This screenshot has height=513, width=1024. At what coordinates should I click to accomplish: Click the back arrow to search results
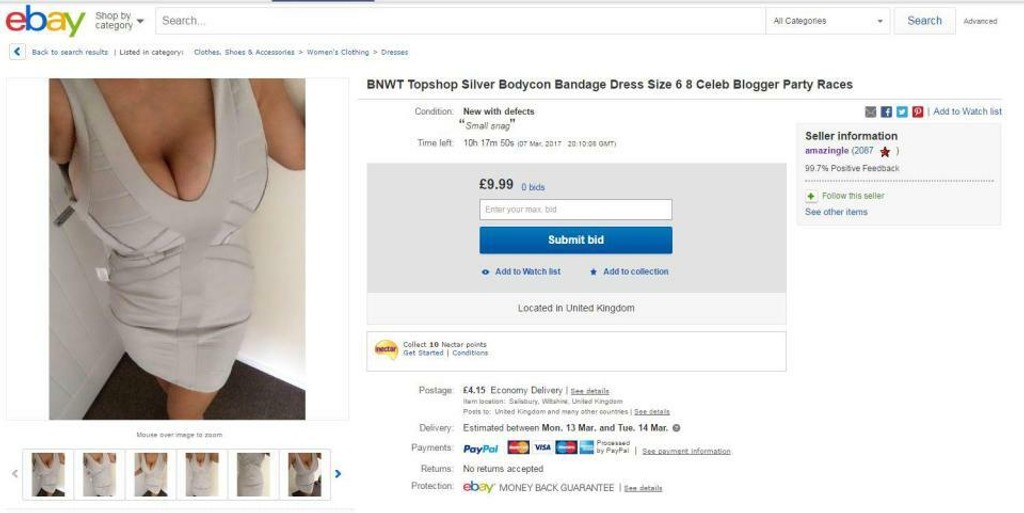click(17, 52)
